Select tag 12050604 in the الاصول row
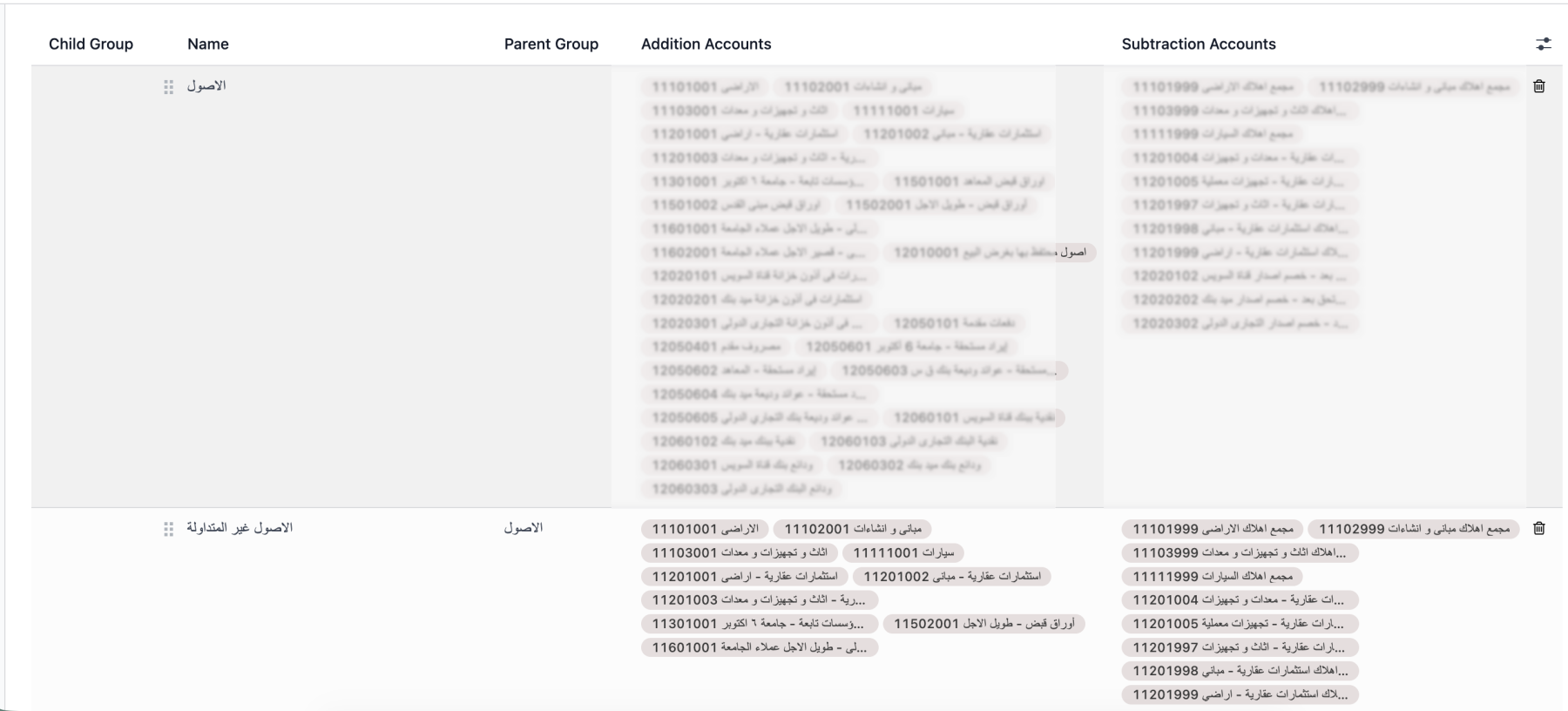The width and height of the screenshot is (1568, 711). coord(760,394)
